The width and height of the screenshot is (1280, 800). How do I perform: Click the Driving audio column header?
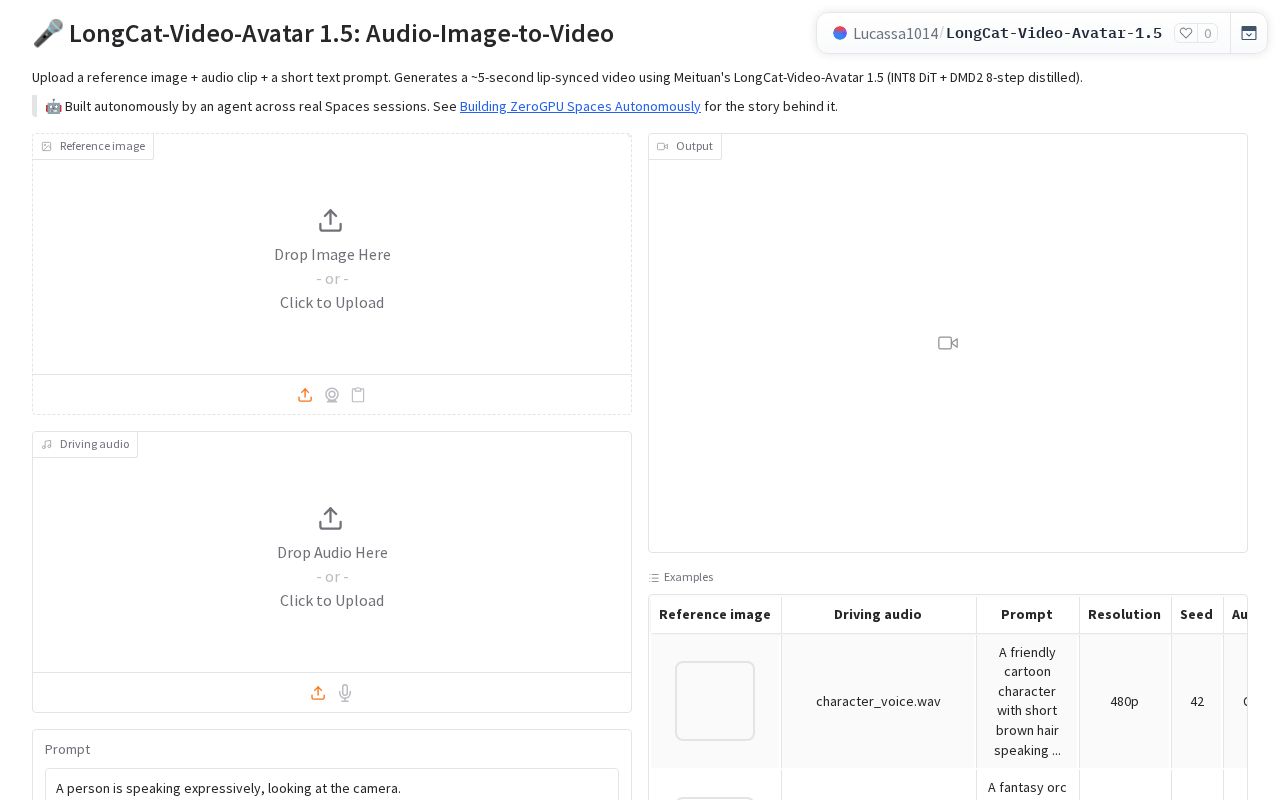point(878,614)
